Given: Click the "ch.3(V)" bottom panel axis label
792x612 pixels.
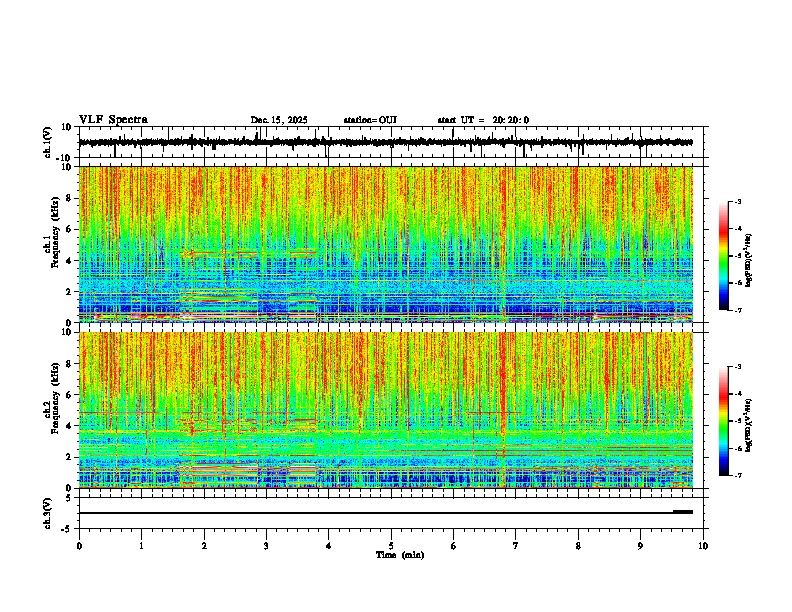Looking at the screenshot, I should click(x=48, y=514).
